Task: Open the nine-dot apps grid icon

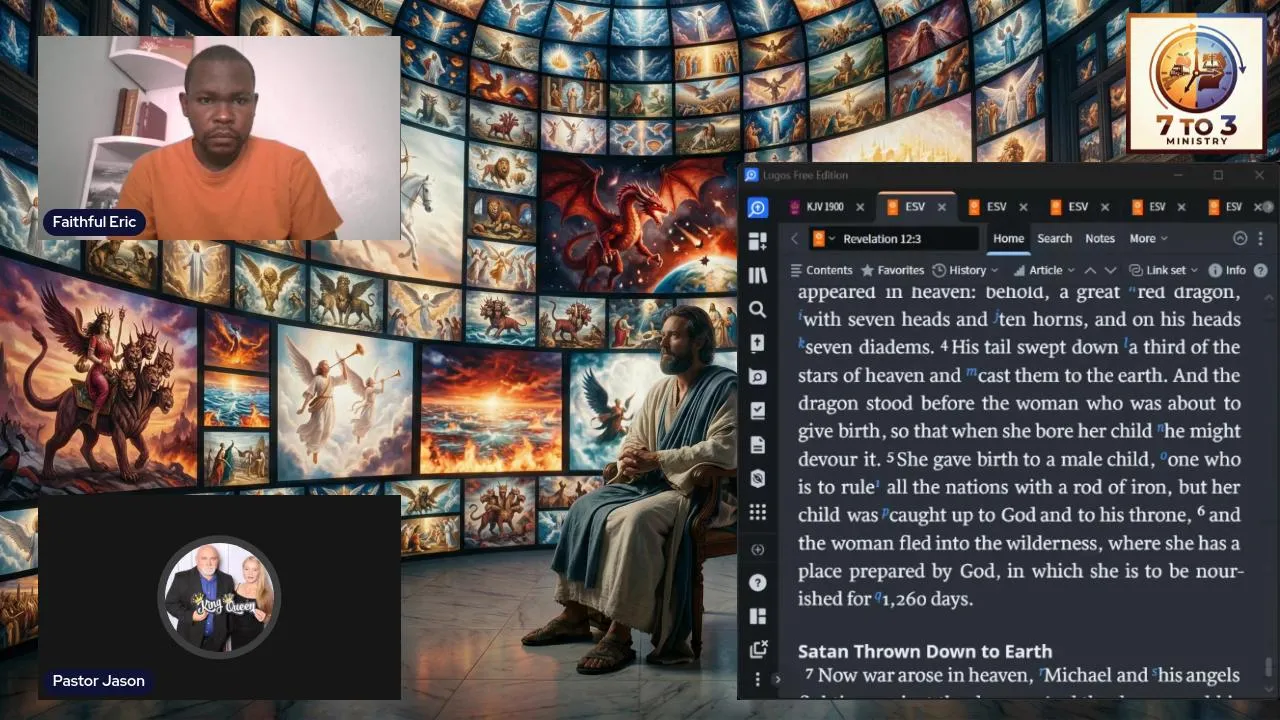Action: [x=757, y=512]
